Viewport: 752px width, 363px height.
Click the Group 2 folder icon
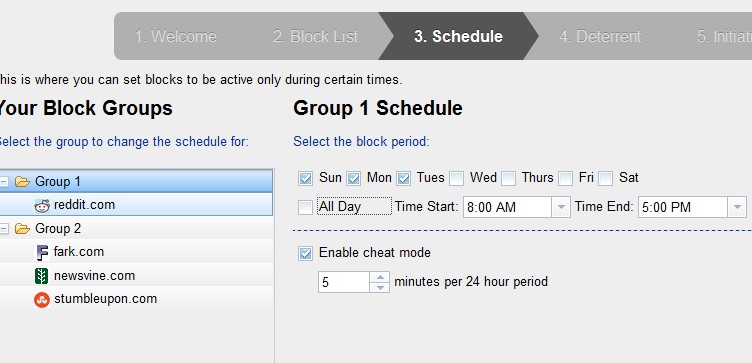coord(22,229)
